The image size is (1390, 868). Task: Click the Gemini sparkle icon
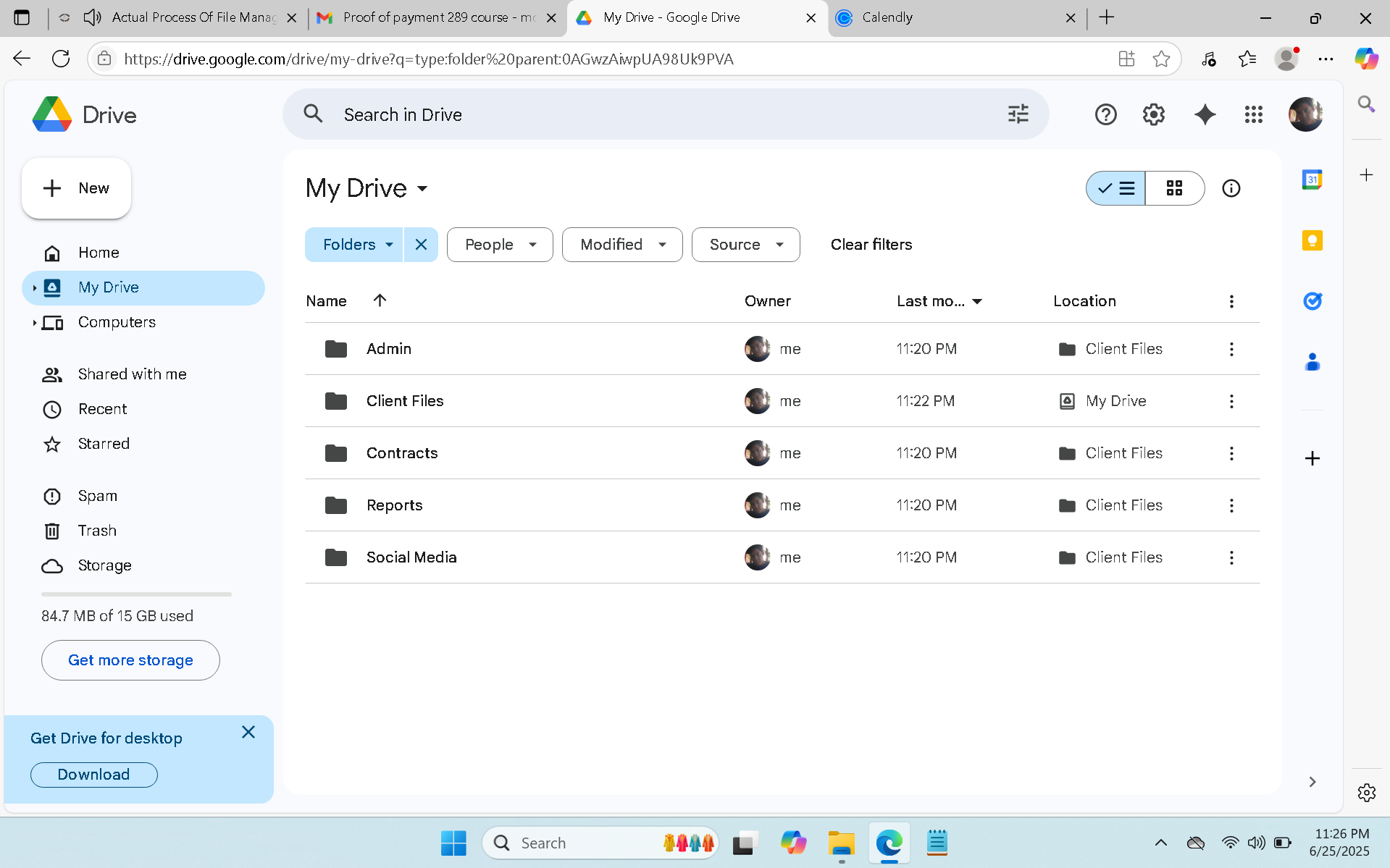pos(1205,114)
